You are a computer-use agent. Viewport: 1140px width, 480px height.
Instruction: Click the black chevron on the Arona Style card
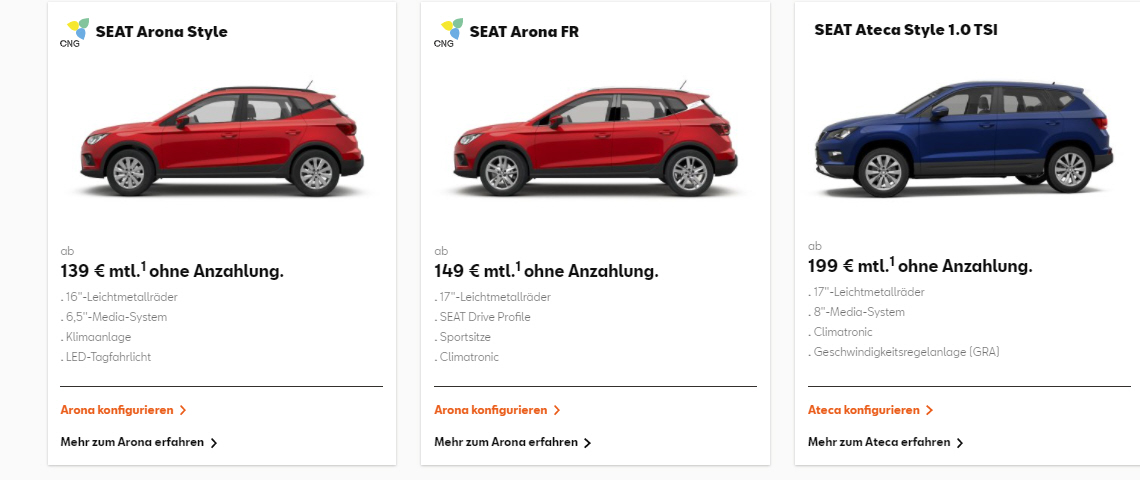tap(214, 443)
